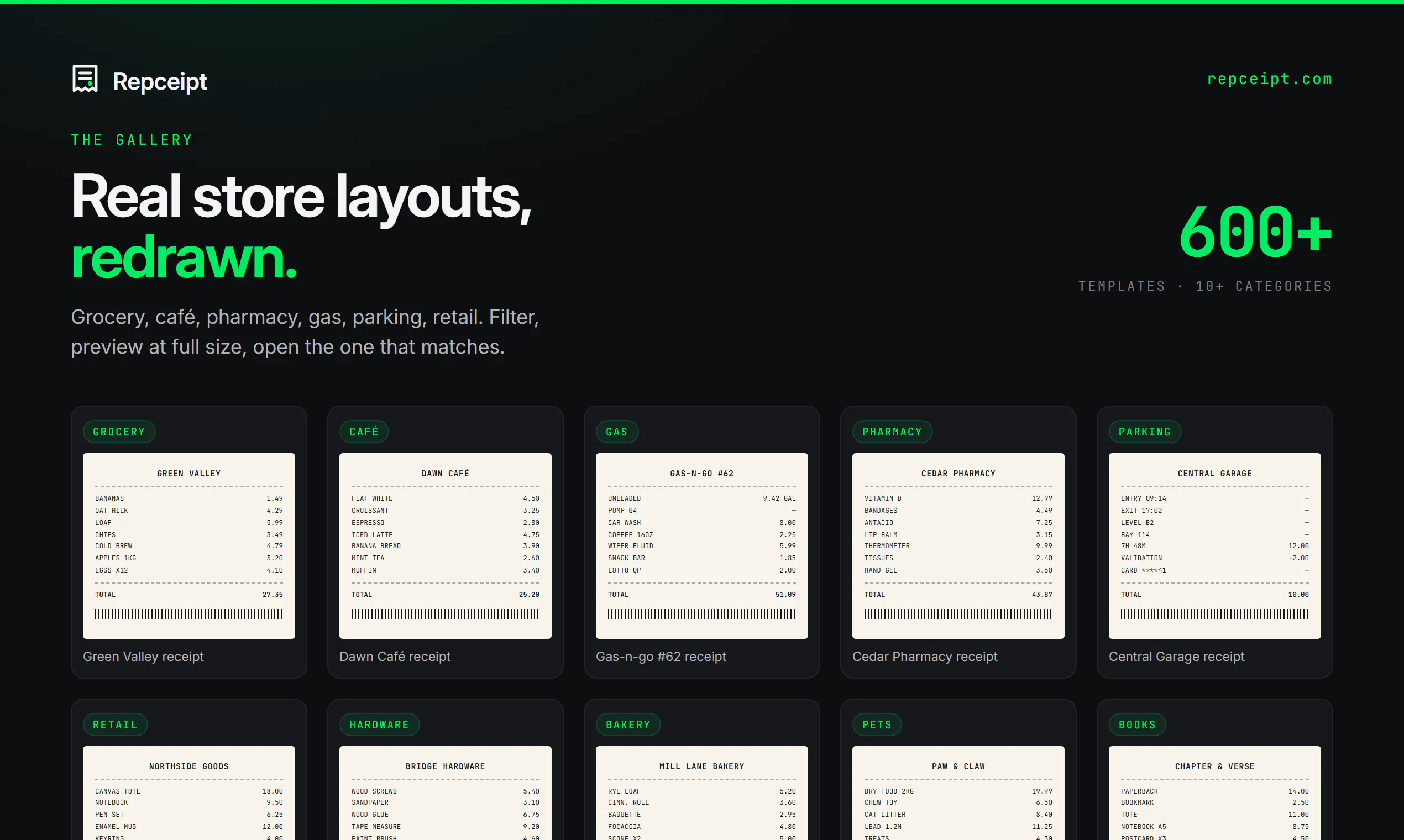Open the Green Valley receipt preview
The height and width of the screenshot is (840, 1404).
pos(189,545)
